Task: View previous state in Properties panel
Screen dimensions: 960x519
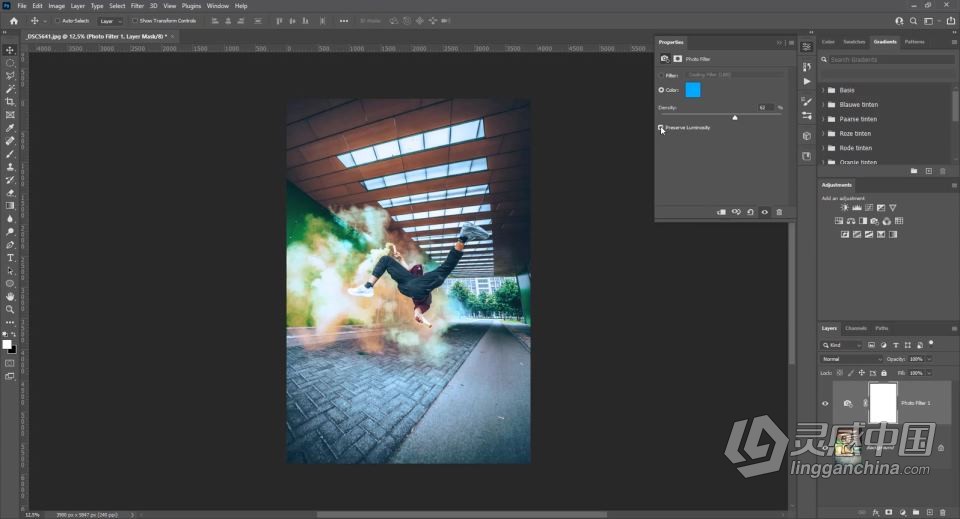Action: 736,212
